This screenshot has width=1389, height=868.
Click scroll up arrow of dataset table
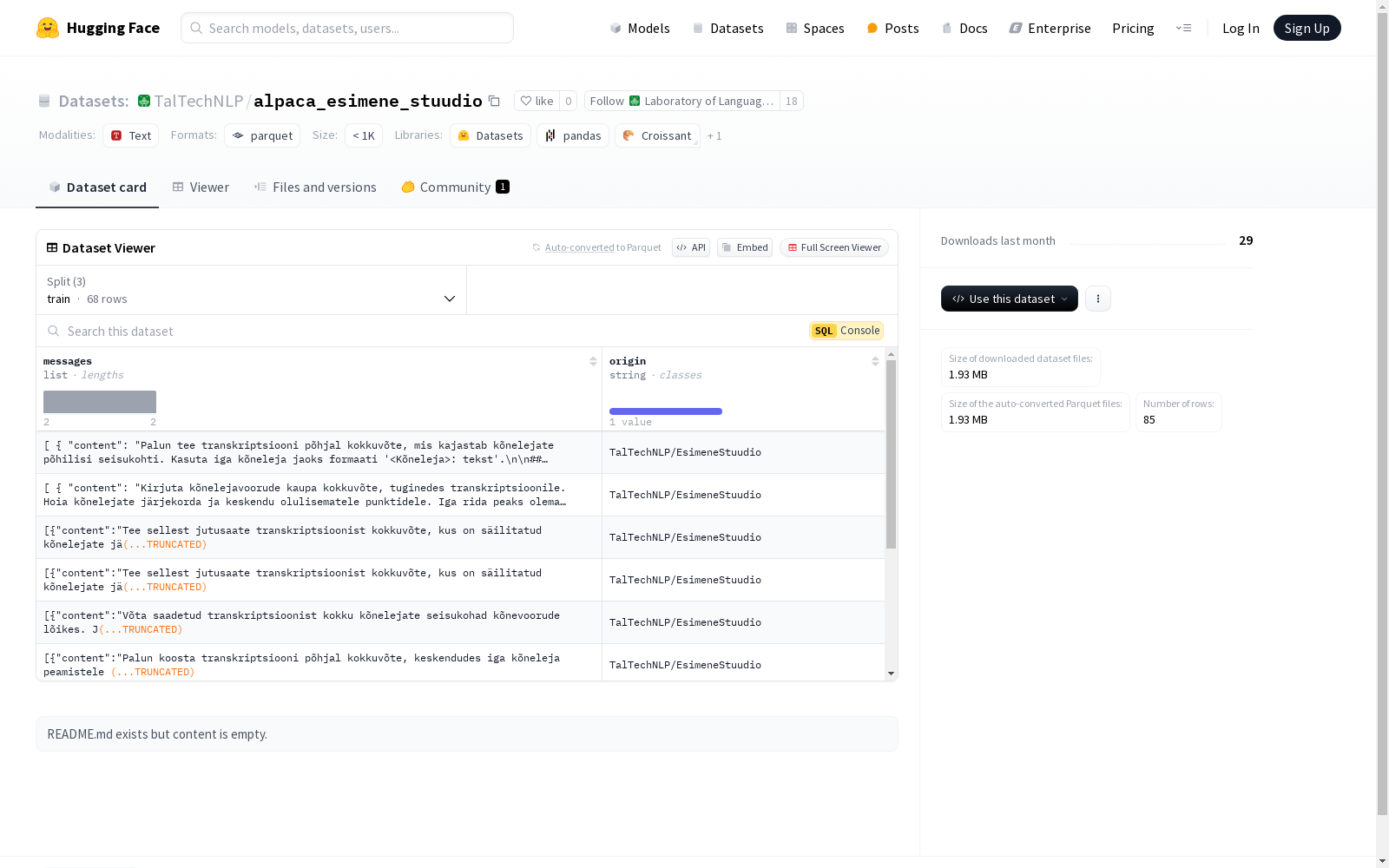[891, 354]
